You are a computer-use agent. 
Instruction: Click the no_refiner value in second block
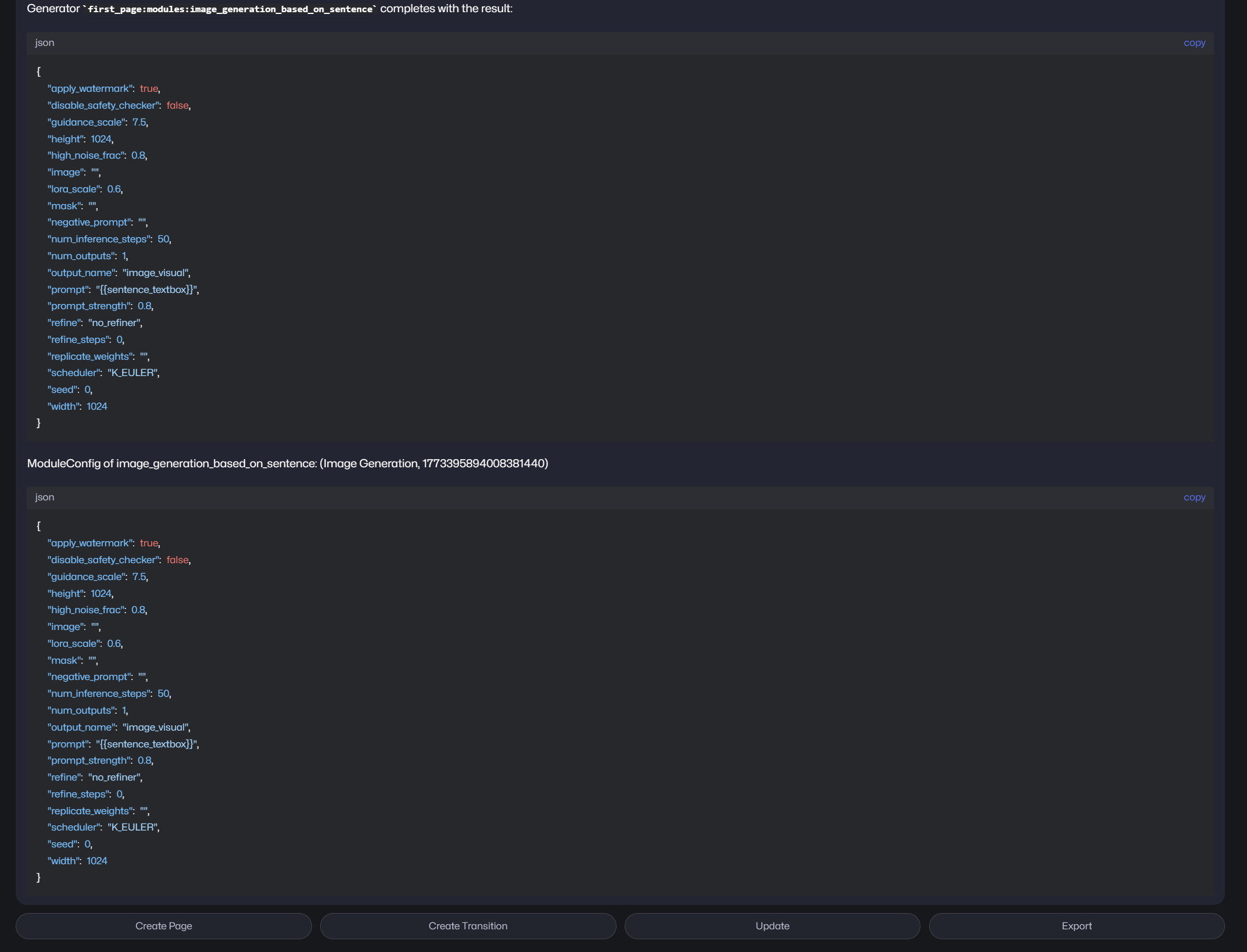pos(114,778)
